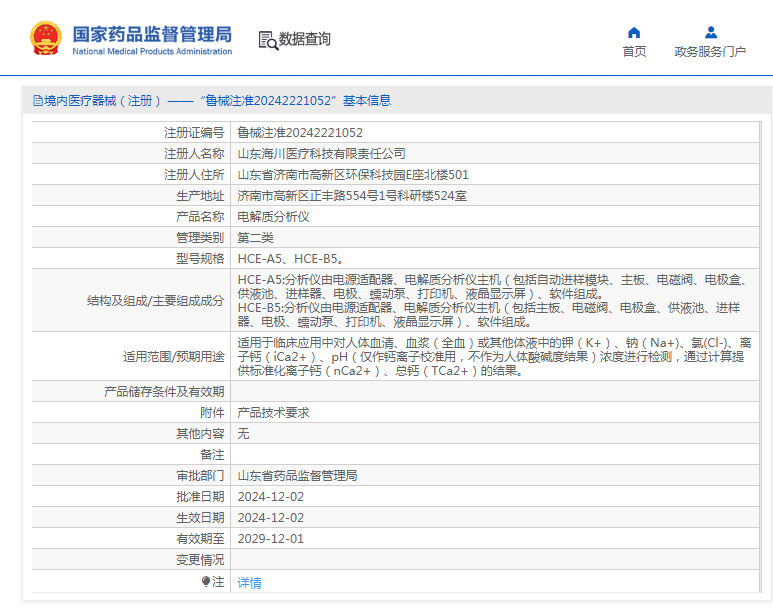Click the national emblem logo
Viewport: 773px width, 611px height.
click(46, 38)
